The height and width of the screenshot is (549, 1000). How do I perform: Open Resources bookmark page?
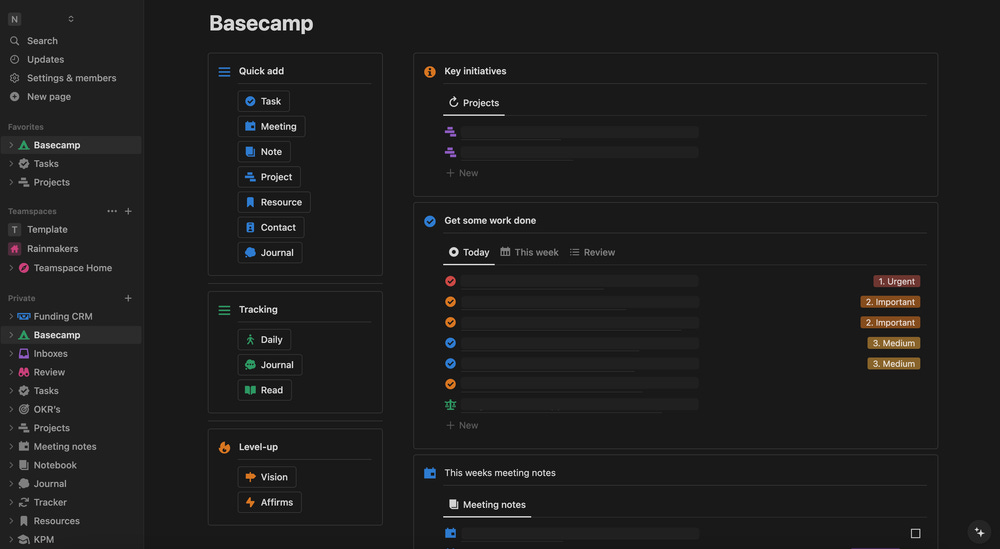coord(56,521)
